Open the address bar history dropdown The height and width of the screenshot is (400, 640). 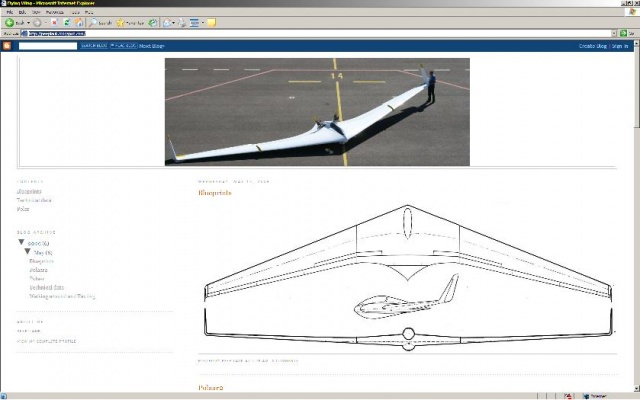tap(614, 33)
